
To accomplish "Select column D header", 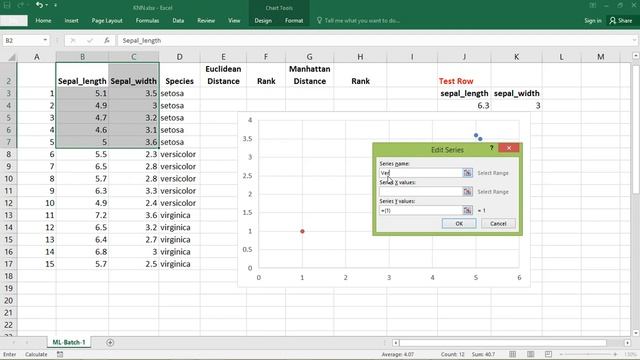I will point(180,57).
